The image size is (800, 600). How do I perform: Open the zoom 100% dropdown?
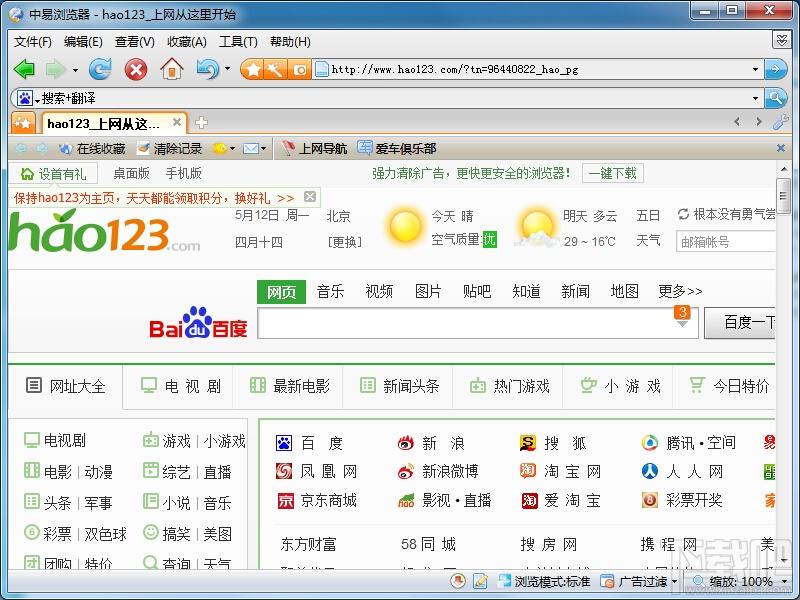click(784, 582)
